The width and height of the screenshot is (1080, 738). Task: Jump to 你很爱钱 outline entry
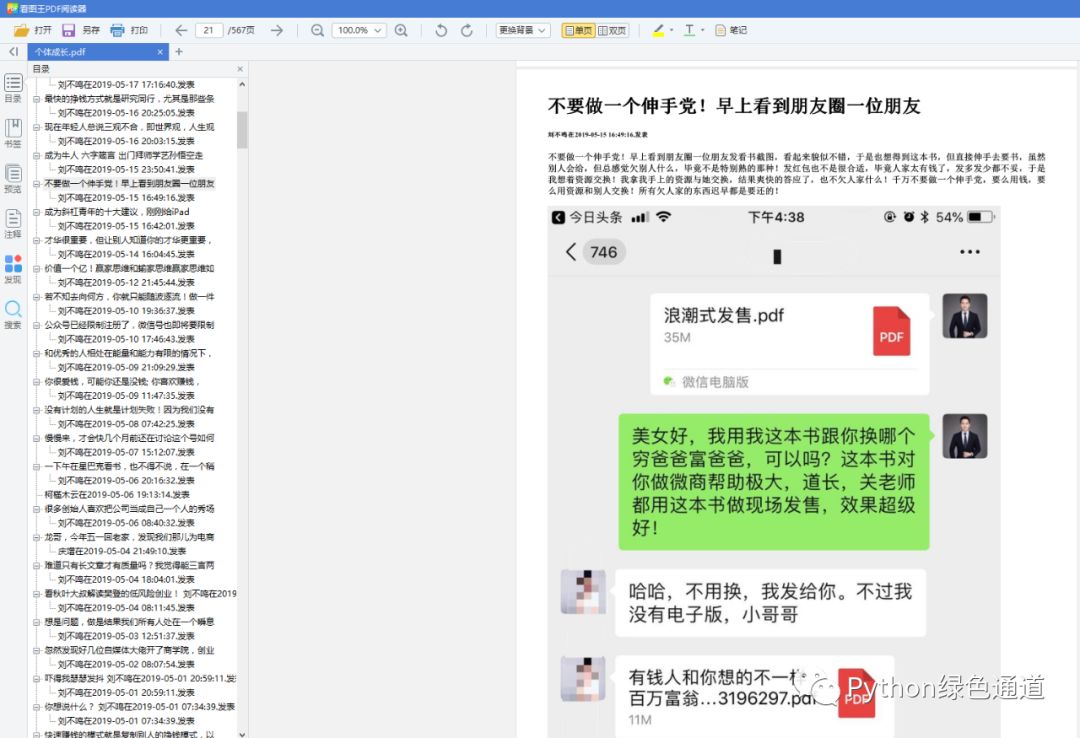[x=121, y=381]
